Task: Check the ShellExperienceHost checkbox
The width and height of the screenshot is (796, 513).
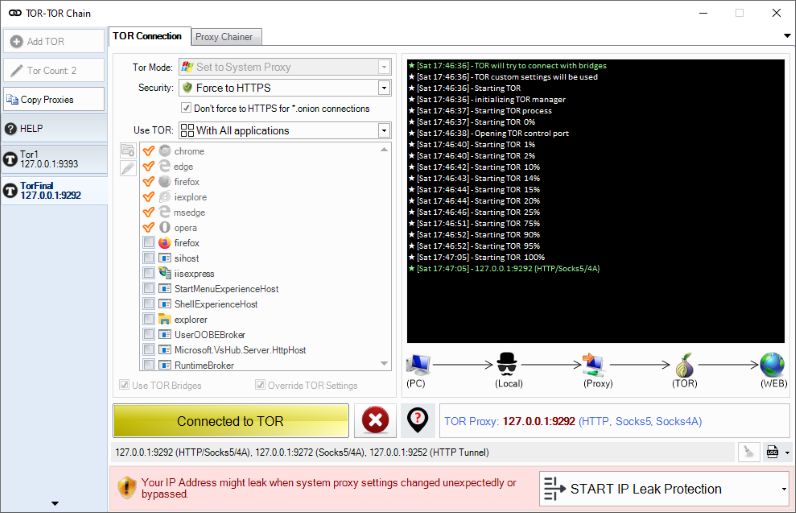Action: pyautogui.click(x=149, y=304)
